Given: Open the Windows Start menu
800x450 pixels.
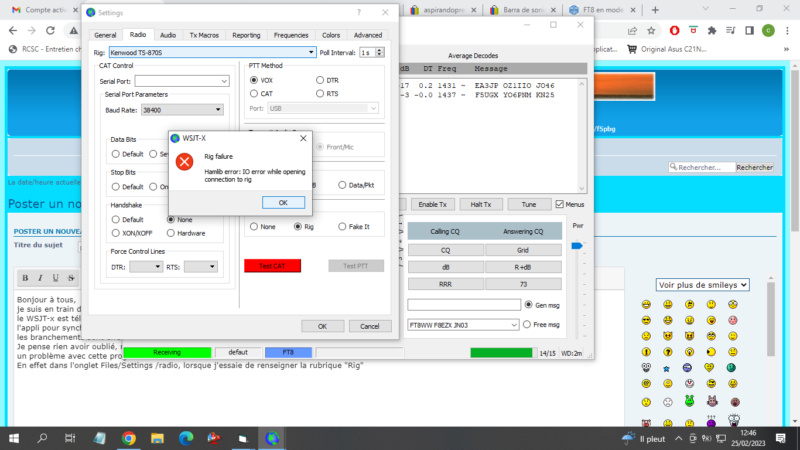Looking at the screenshot, I should 14,438.
